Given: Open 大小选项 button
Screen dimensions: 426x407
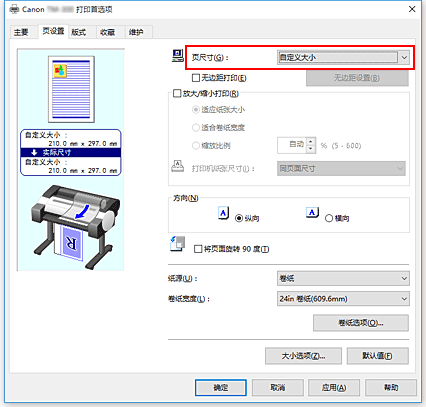Looking at the screenshot, I should tap(303, 356).
